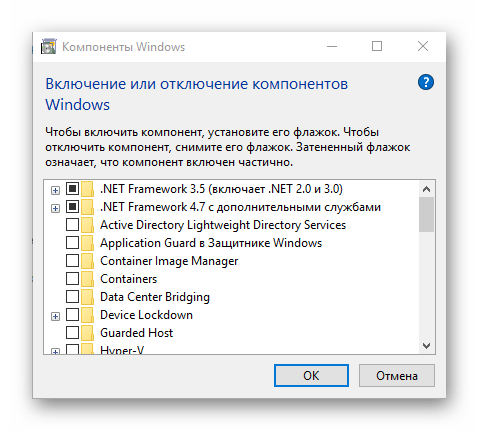Select the Guarded Host label
478x431 pixels.
[x=136, y=333]
